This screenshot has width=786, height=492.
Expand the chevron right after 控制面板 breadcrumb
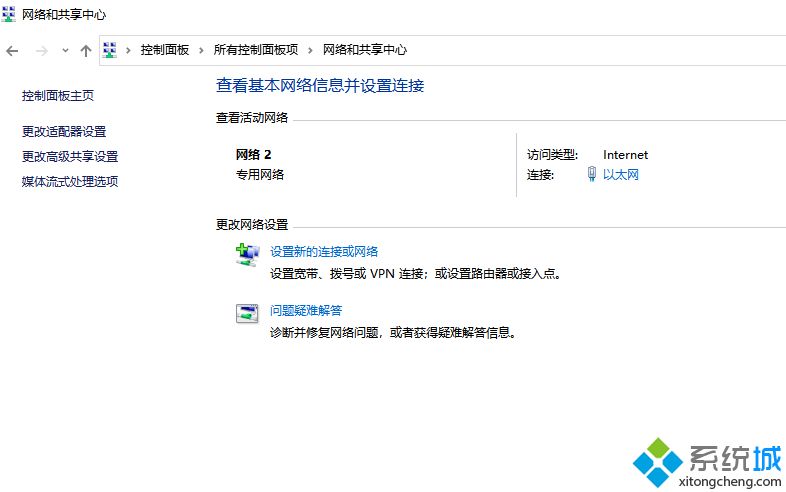click(x=201, y=50)
